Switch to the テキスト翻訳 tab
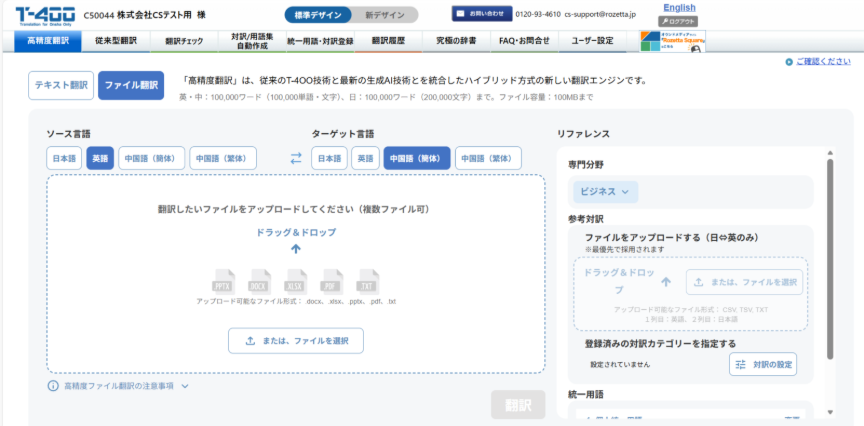The width and height of the screenshot is (864, 426). point(61,85)
